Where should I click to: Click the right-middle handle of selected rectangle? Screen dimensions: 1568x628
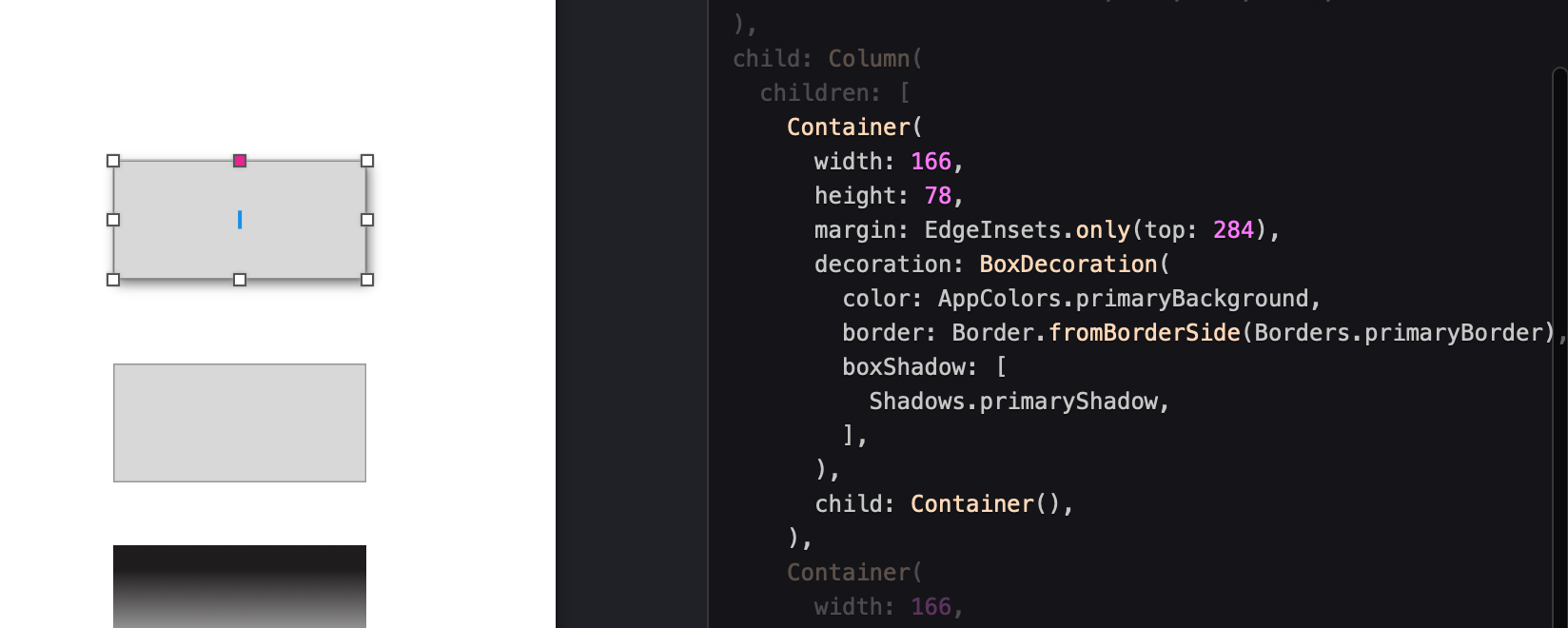[367, 220]
